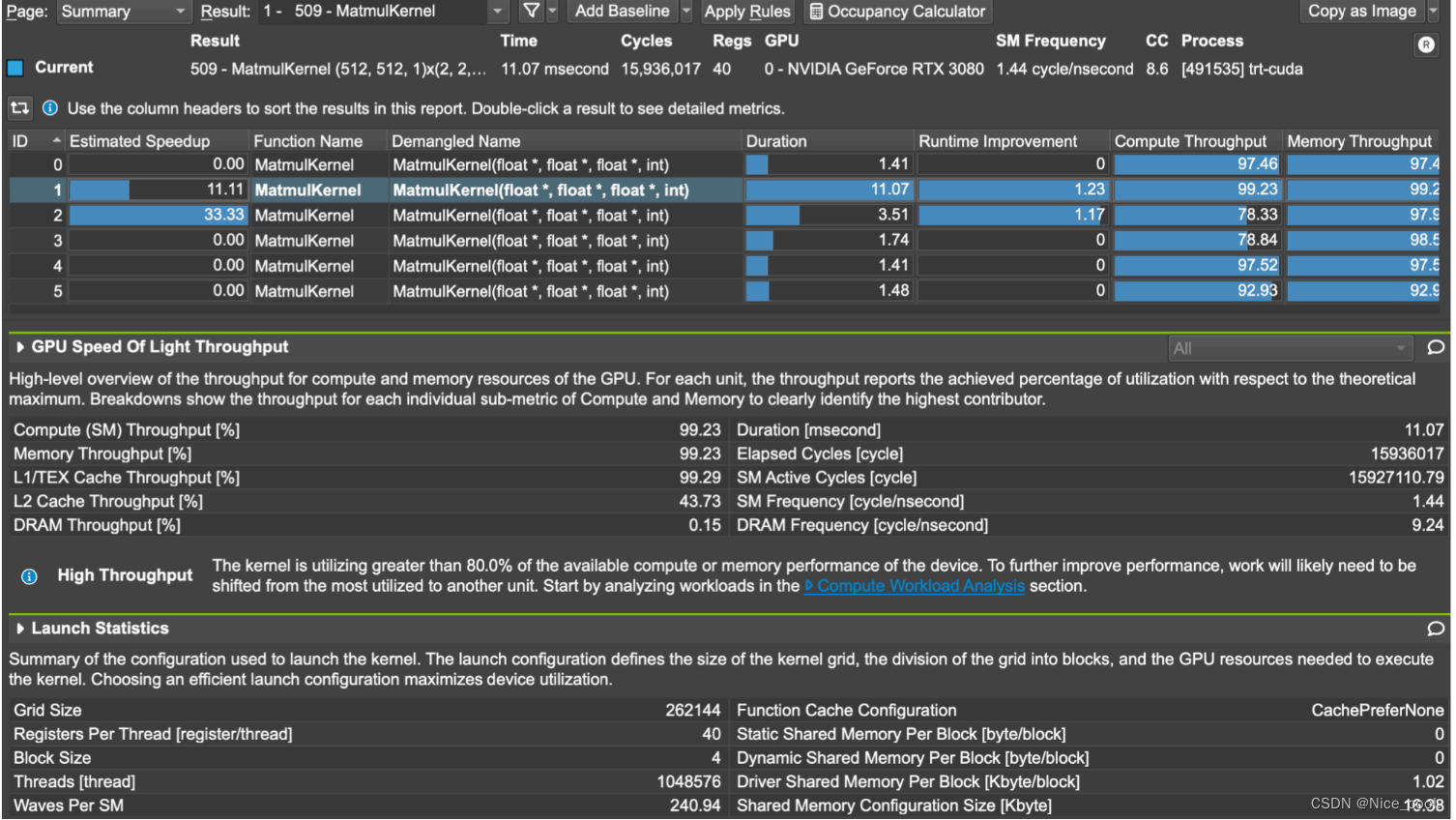Click comment icon of Launch Statistics section
Image resolution: width=1456 pixels, height=820 pixels.
coord(1435,629)
